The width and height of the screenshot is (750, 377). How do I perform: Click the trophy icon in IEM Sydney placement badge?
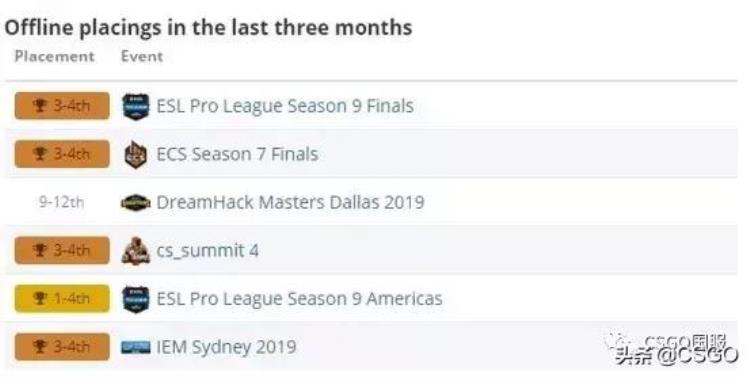pyautogui.click(x=40, y=346)
